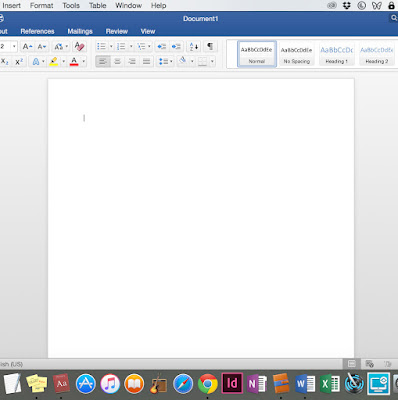Apply paragraph shading with the paint bucket
The height and width of the screenshot is (400, 398).
click(183, 61)
